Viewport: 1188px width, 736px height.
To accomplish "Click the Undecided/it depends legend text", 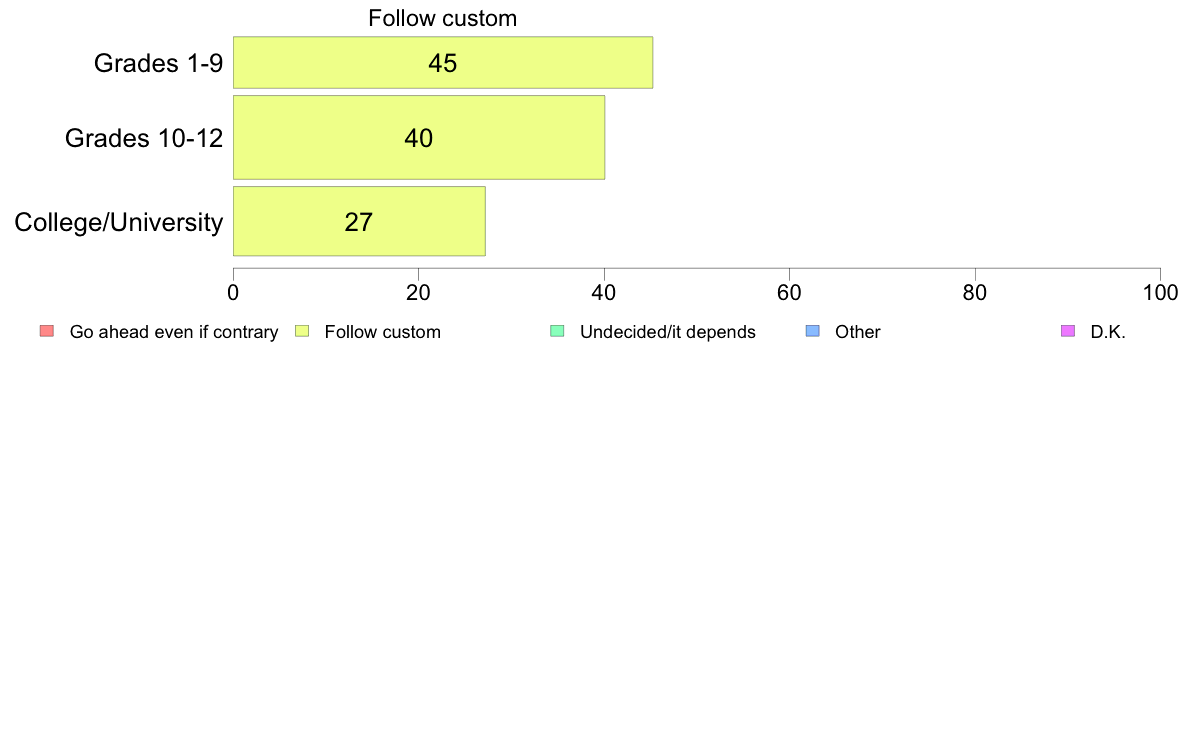I will click(x=667, y=332).
